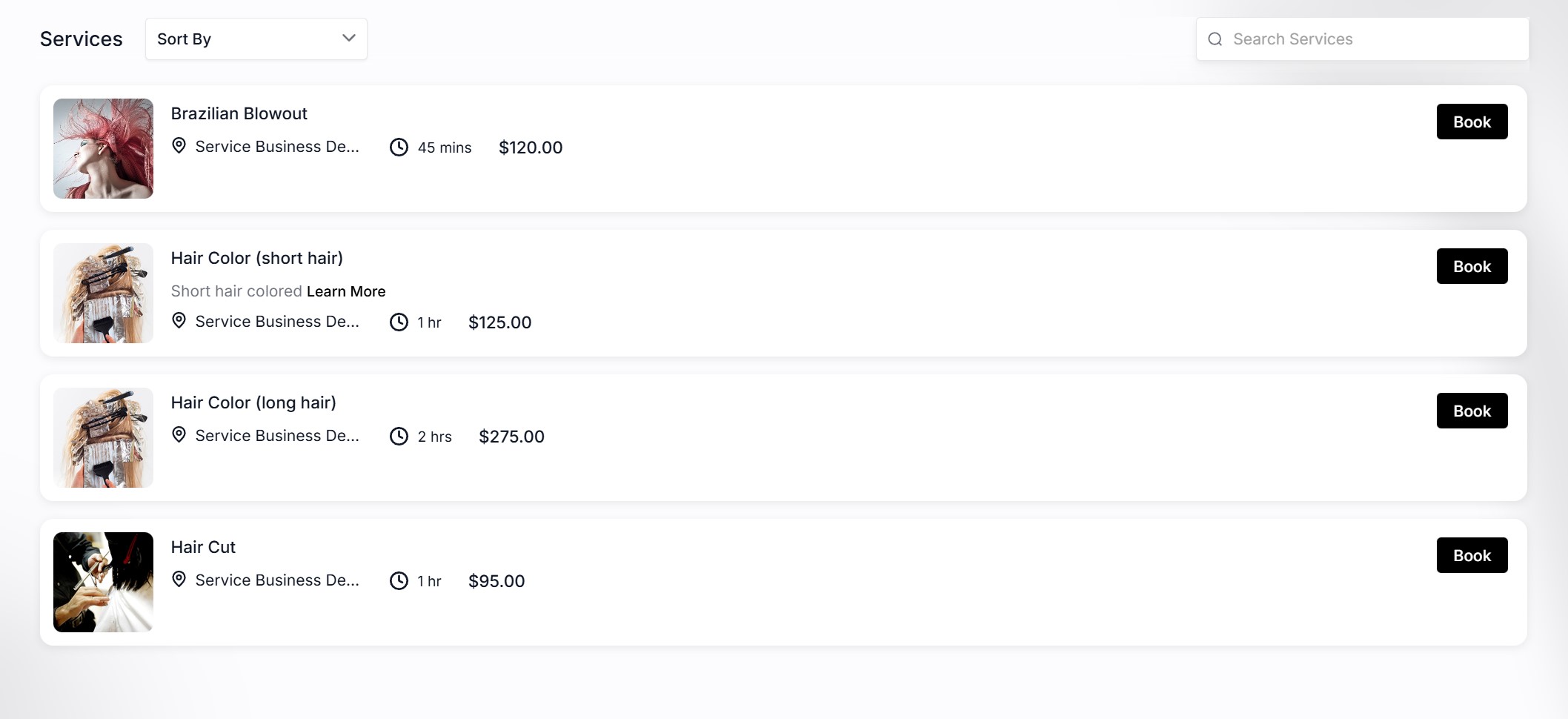Image resolution: width=1568 pixels, height=719 pixels.
Task: Book the Hair Color (long hair) service
Action: pos(1471,411)
